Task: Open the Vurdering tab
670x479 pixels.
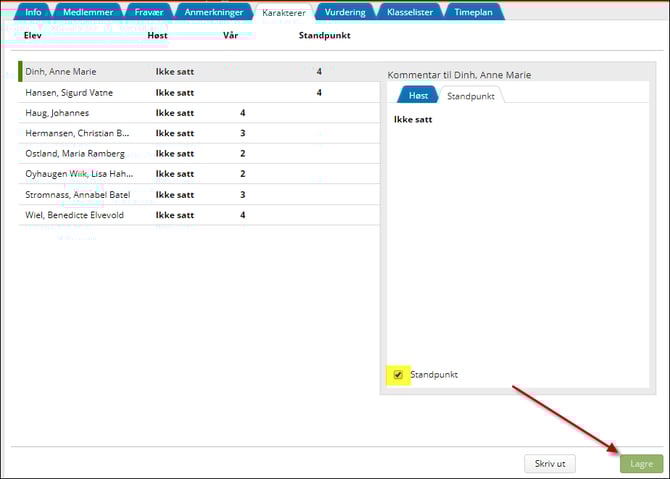Action: (345, 12)
